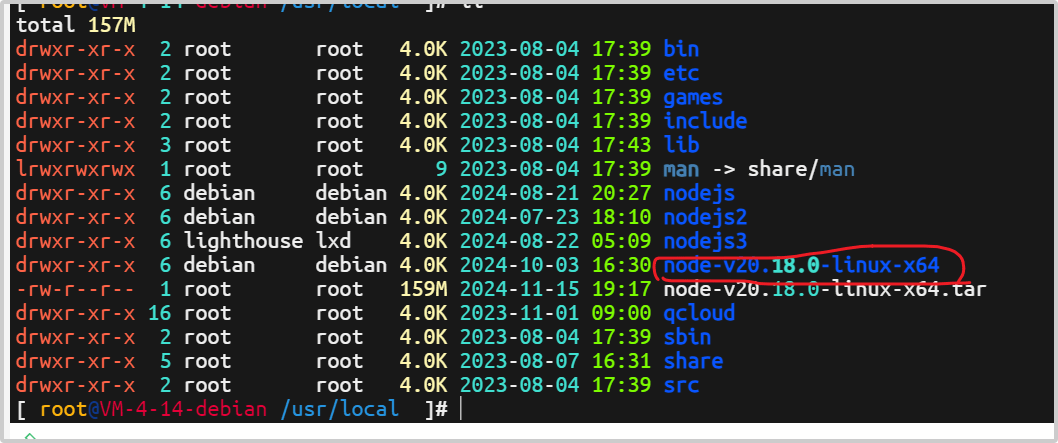Click the lib directory name
The height and width of the screenshot is (443, 1058).
tap(681, 145)
